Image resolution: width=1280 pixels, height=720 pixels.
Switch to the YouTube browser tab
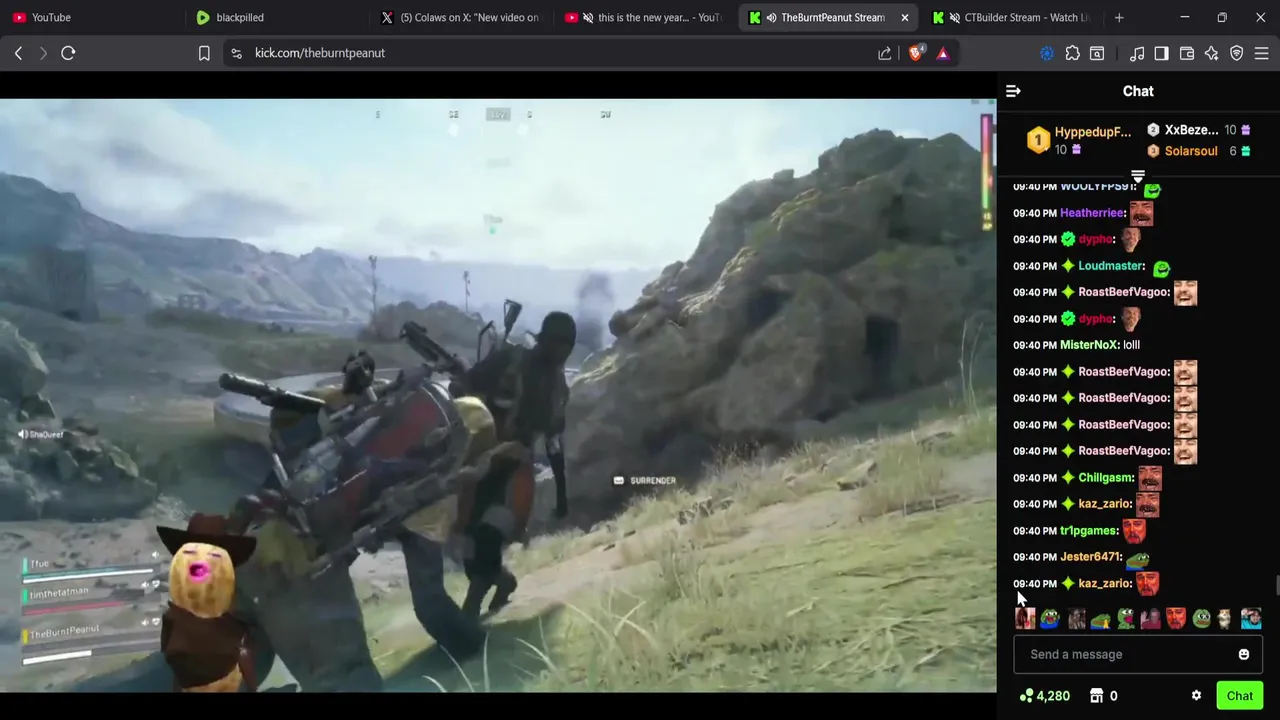coord(90,17)
